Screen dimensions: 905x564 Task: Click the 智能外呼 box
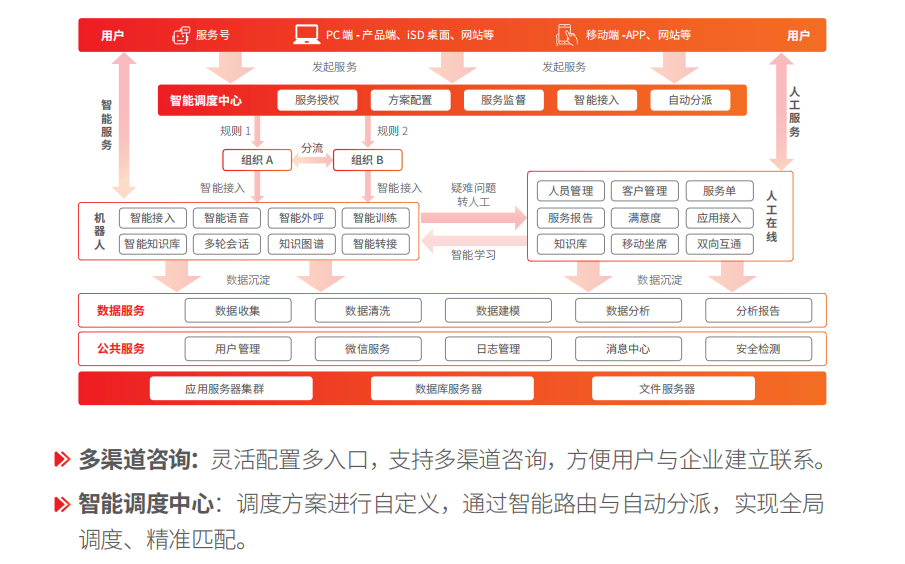(x=301, y=218)
